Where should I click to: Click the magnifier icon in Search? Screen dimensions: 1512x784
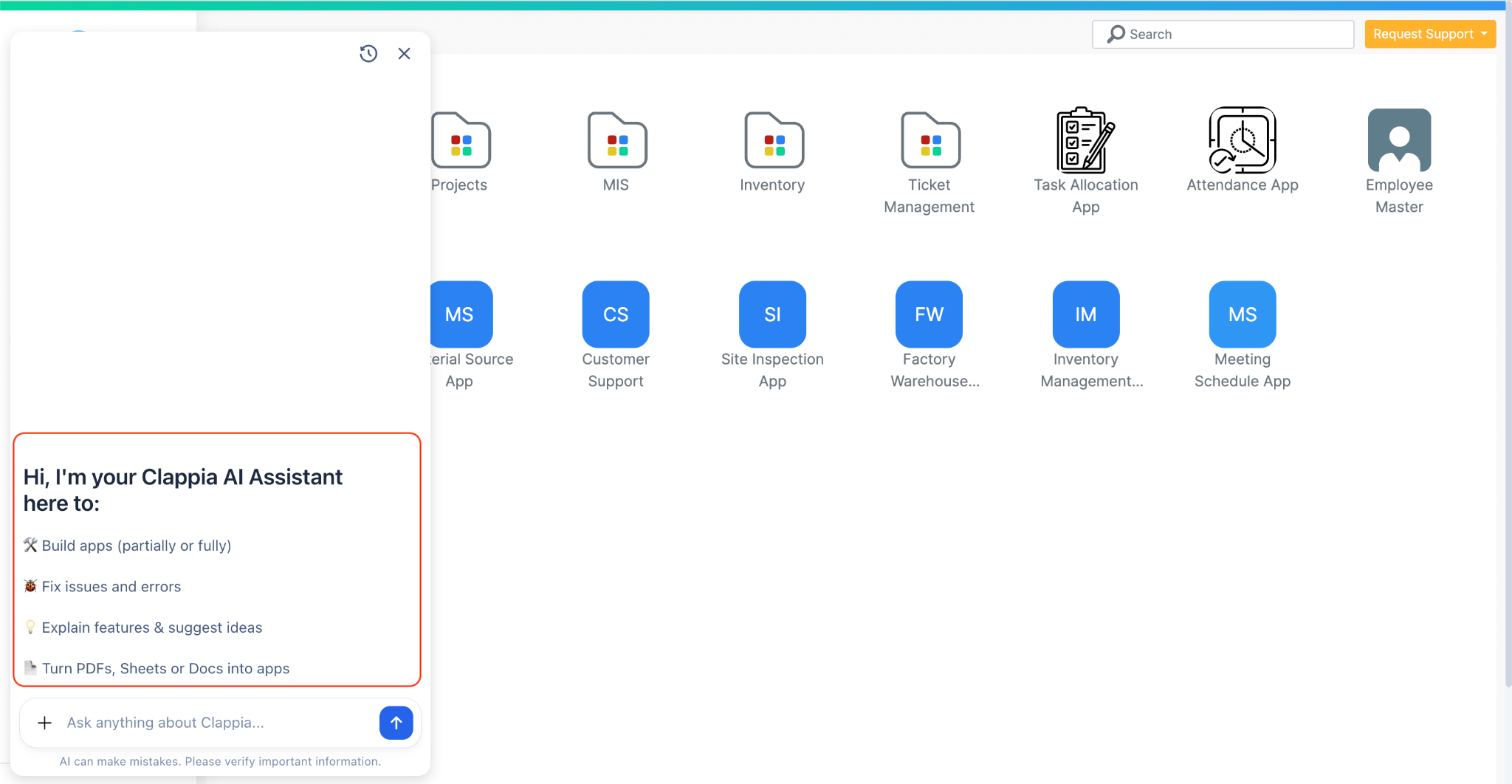[1116, 34]
